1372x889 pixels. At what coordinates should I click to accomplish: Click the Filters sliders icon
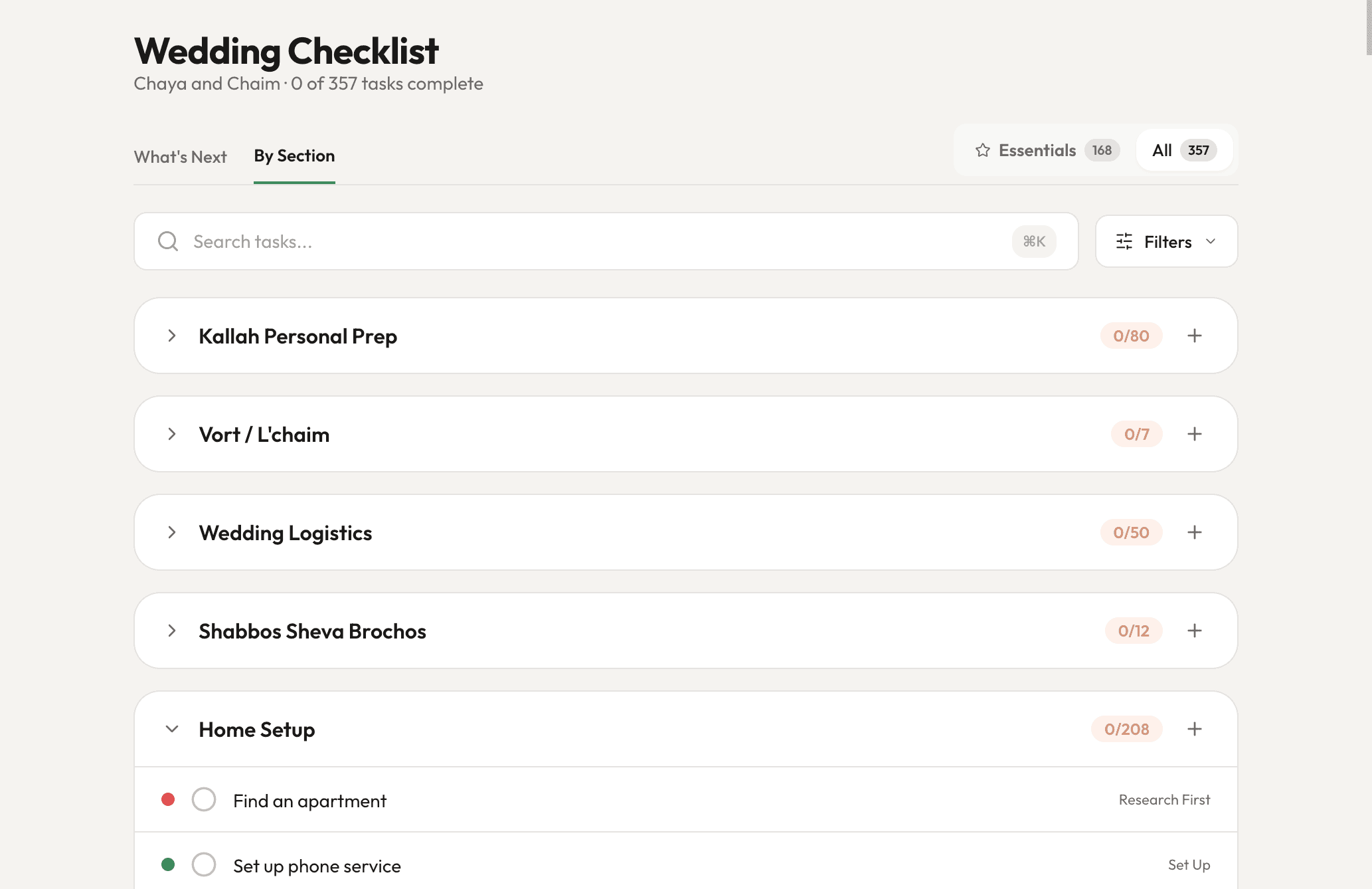point(1124,241)
